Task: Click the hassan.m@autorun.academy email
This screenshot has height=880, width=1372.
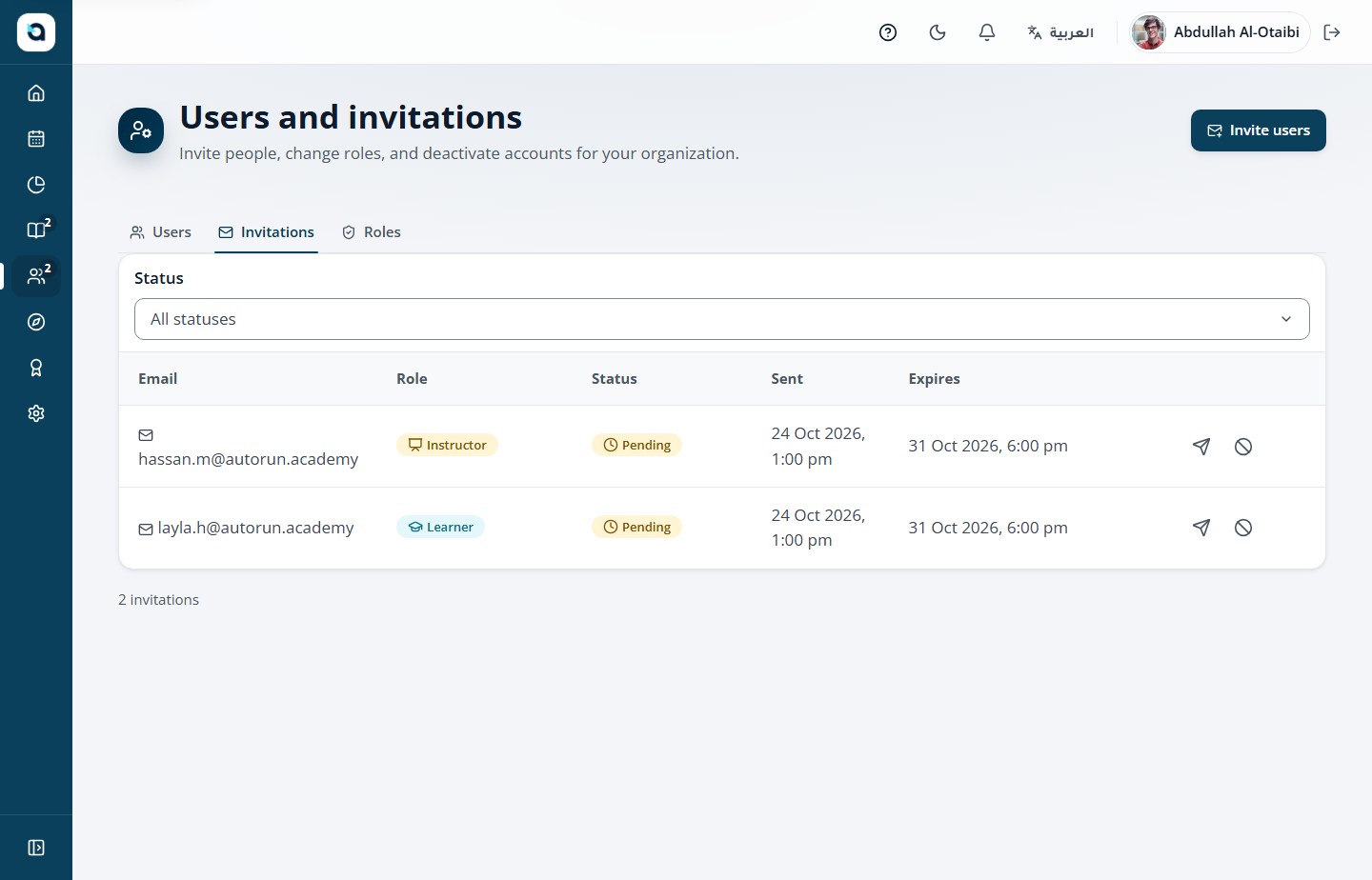Action: tap(249, 459)
